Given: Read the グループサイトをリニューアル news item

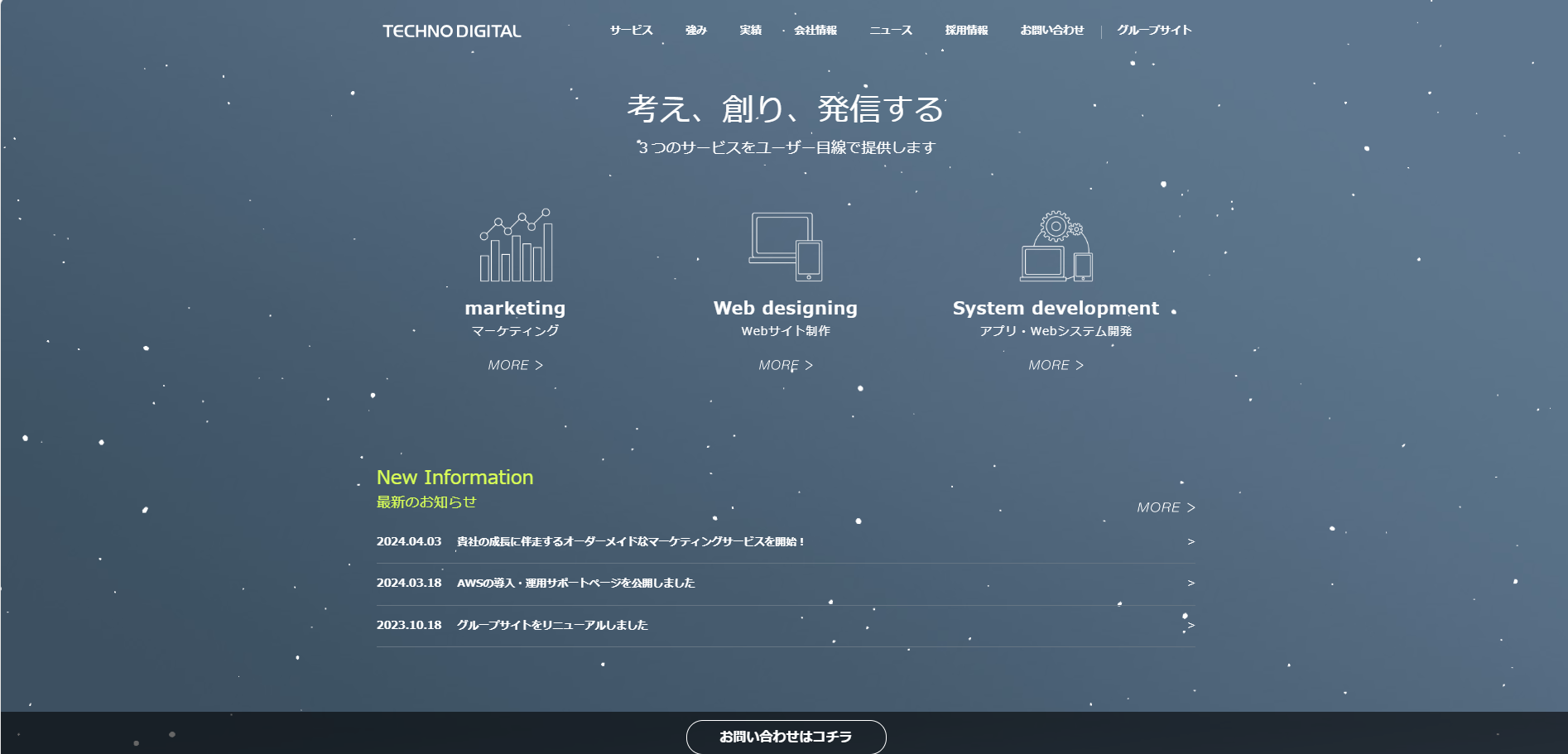Looking at the screenshot, I should tap(552, 626).
